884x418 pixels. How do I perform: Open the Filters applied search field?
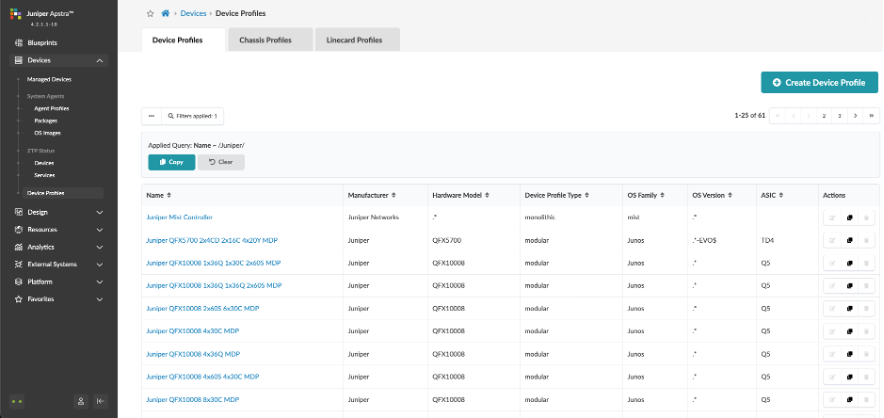point(194,116)
